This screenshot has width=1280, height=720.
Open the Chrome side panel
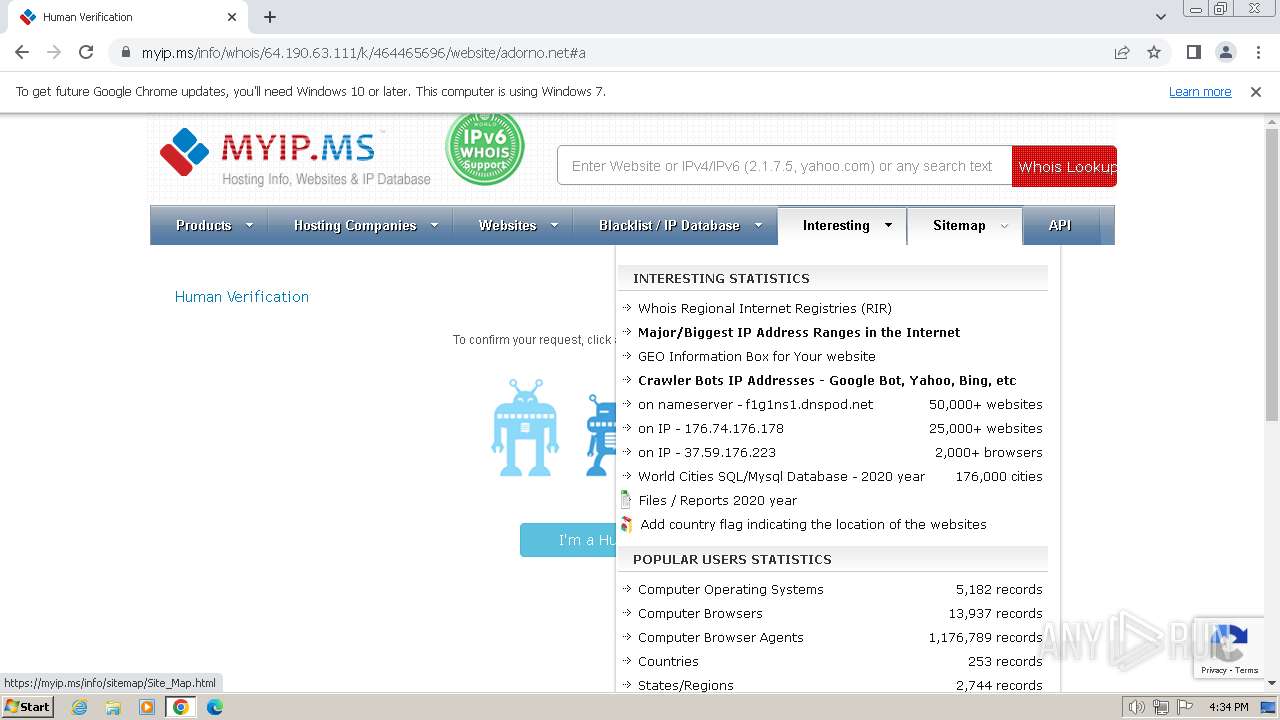[x=1193, y=52]
